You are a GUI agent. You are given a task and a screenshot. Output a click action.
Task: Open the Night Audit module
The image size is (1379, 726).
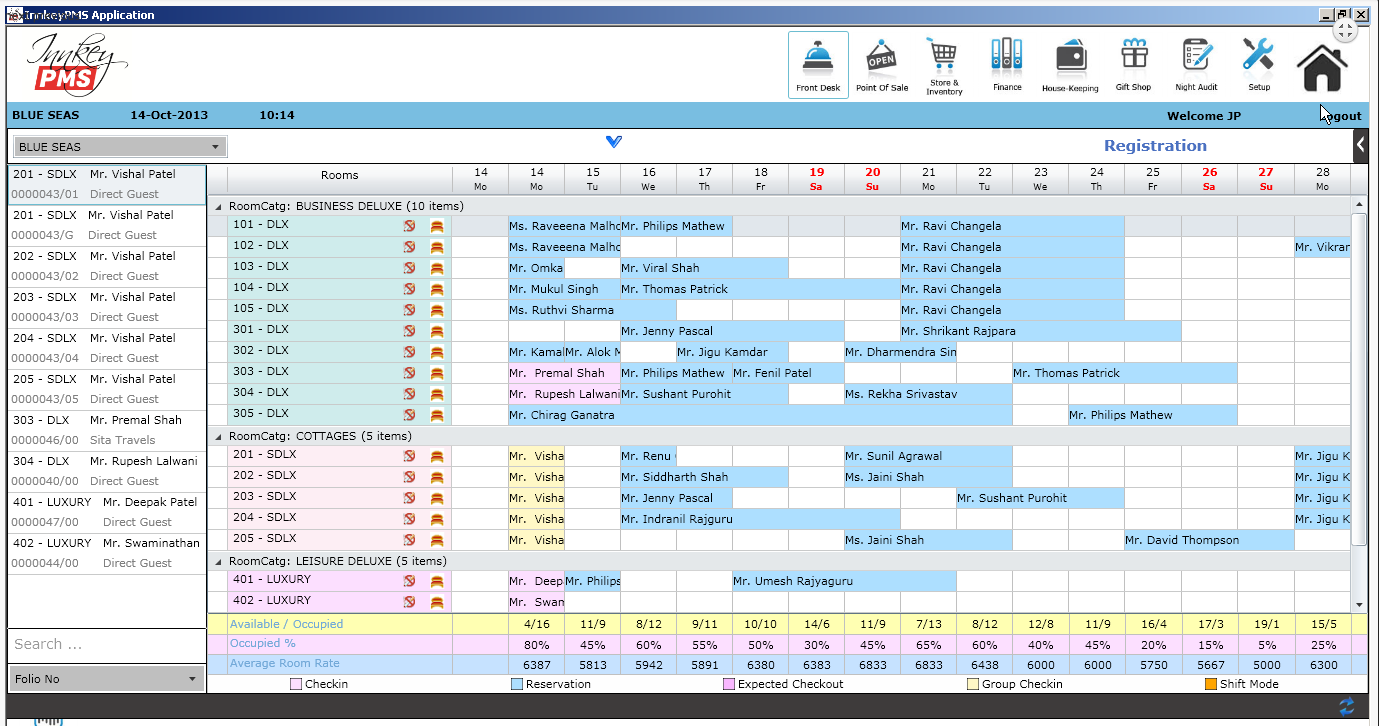(1196, 62)
